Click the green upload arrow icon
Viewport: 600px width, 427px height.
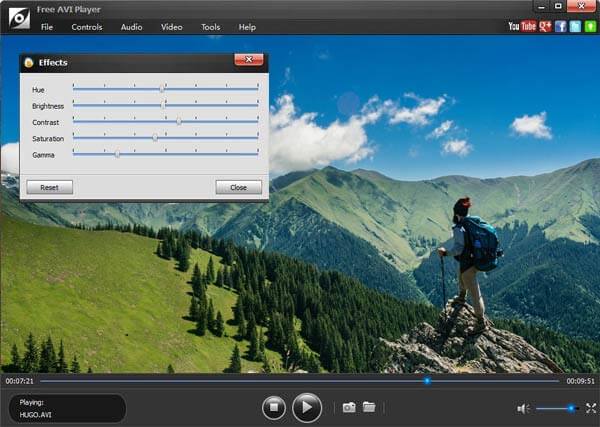point(590,26)
